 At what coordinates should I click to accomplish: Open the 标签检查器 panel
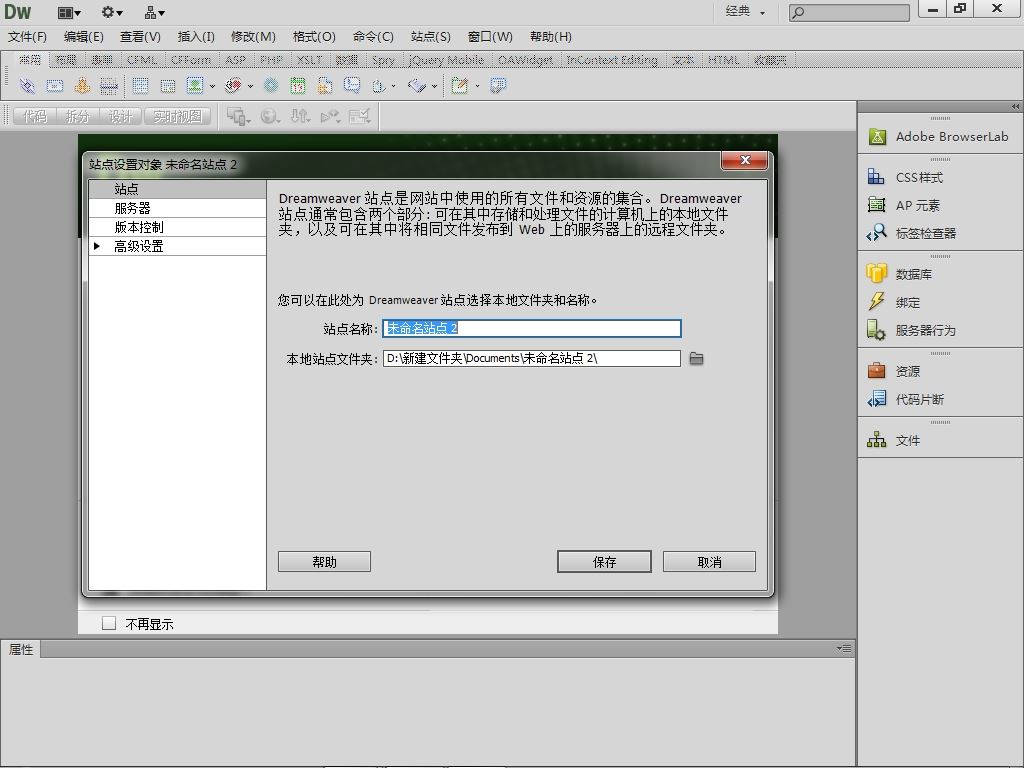tap(940, 233)
